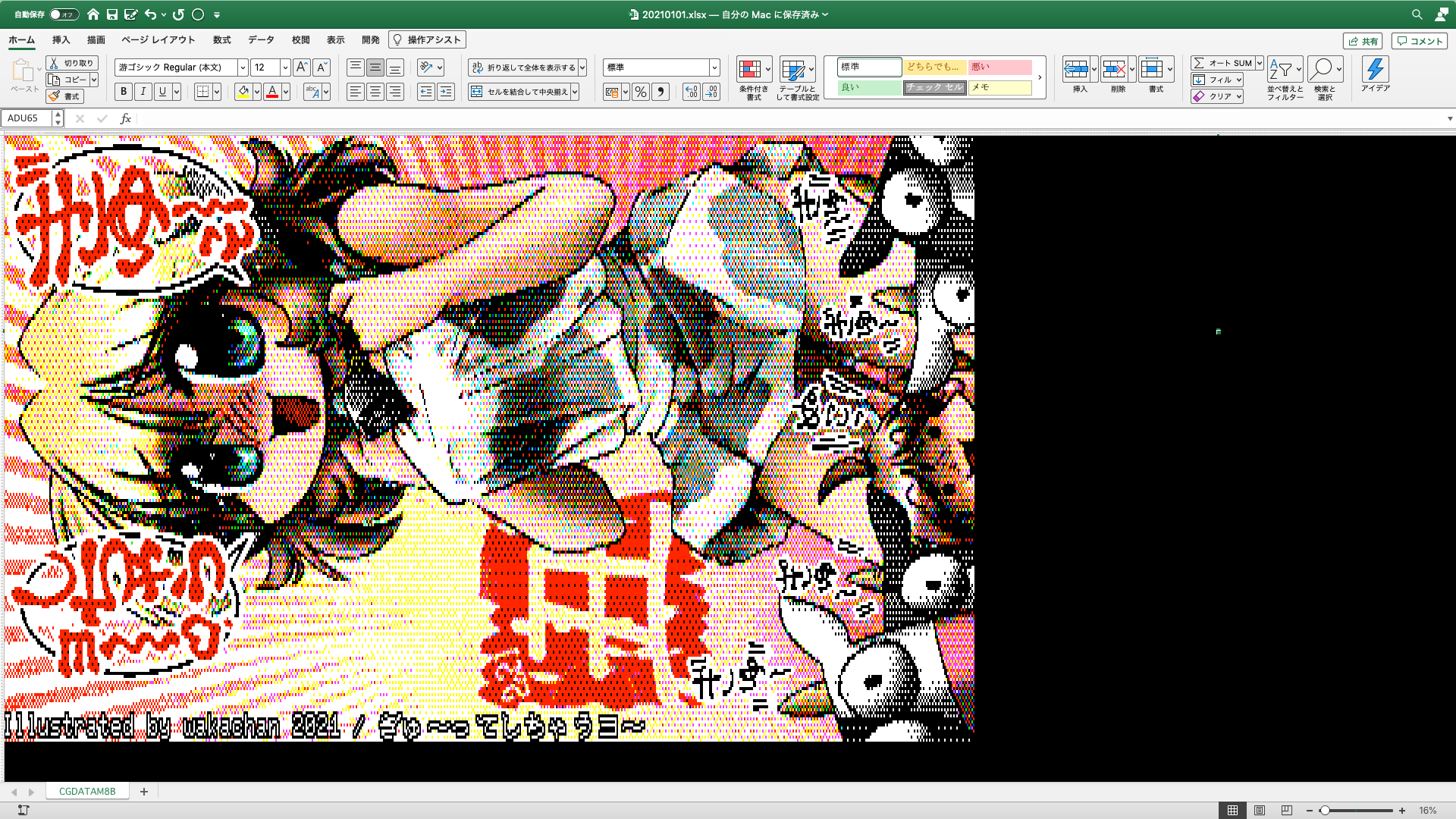Align text left
The image size is (1456, 819).
[x=355, y=92]
